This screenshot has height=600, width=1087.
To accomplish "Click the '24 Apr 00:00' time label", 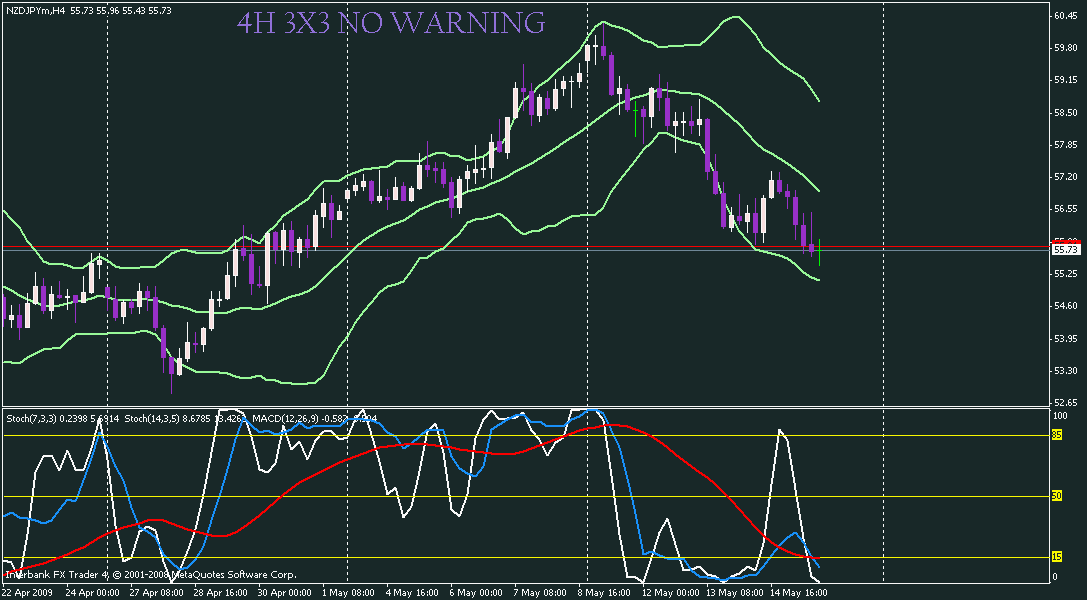I will tap(92, 593).
